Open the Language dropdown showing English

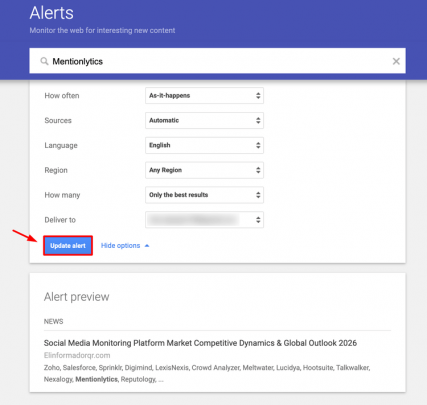click(x=204, y=145)
